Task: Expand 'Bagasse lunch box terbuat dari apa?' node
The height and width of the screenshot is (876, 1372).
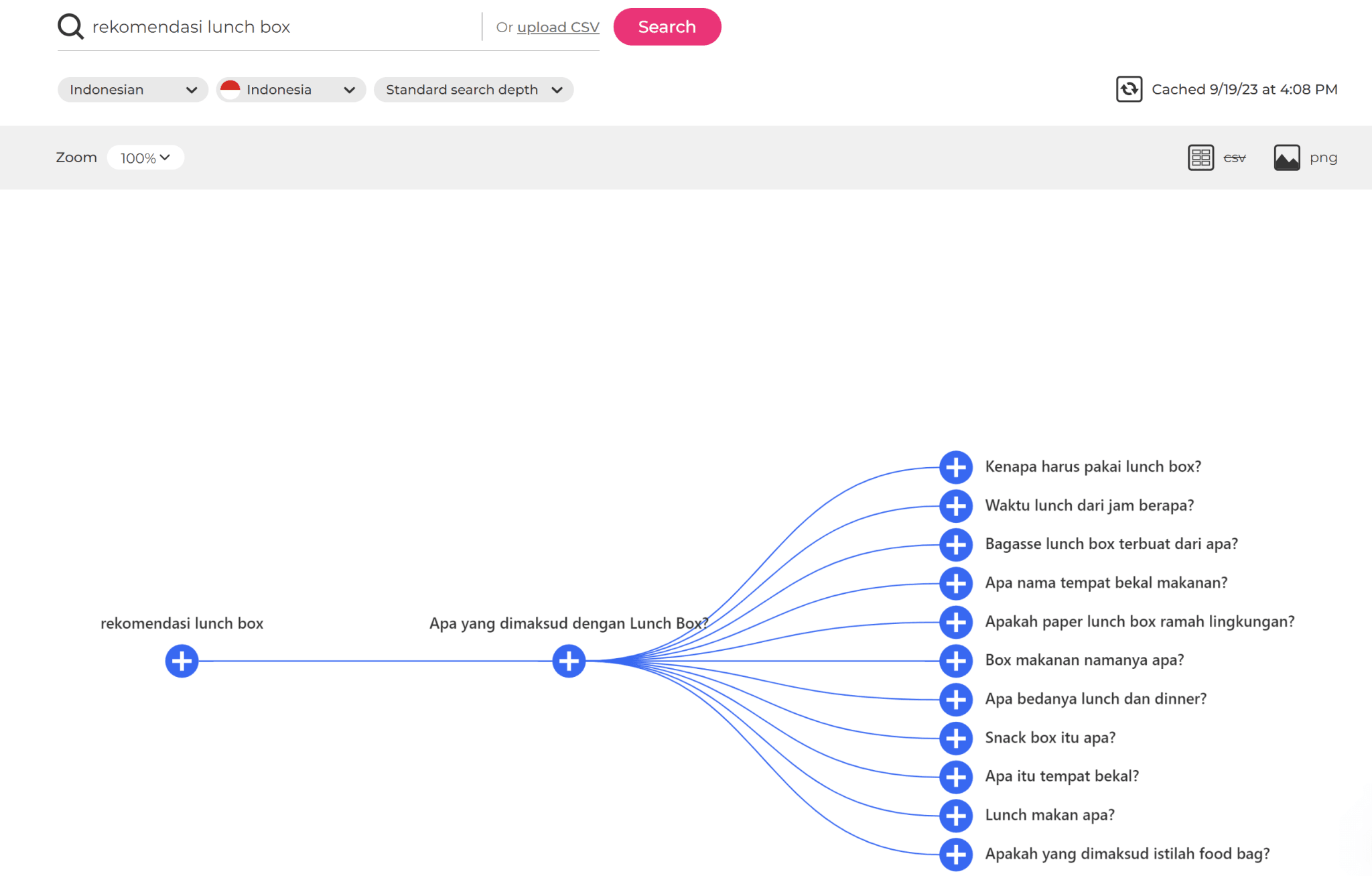Action: point(956,545)
